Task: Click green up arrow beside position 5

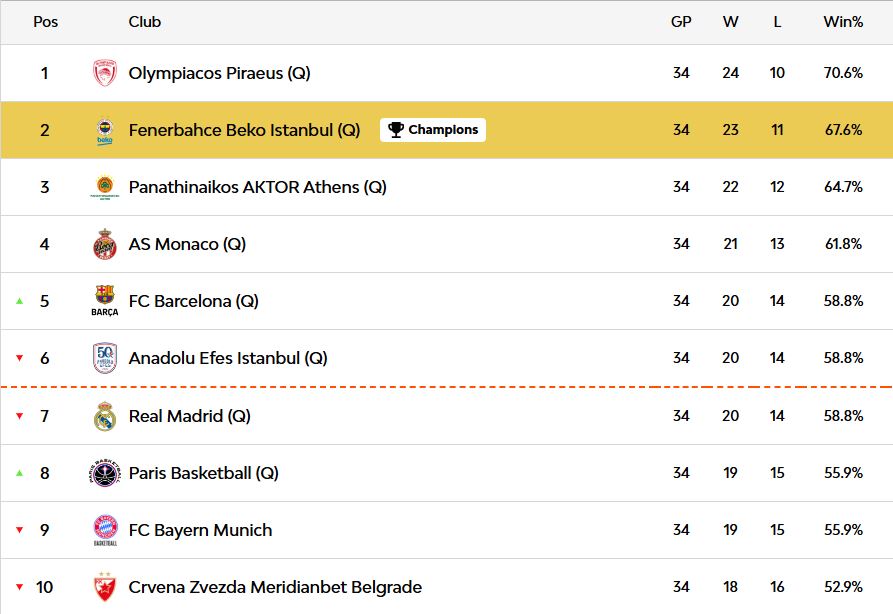Action: (19, 301)
